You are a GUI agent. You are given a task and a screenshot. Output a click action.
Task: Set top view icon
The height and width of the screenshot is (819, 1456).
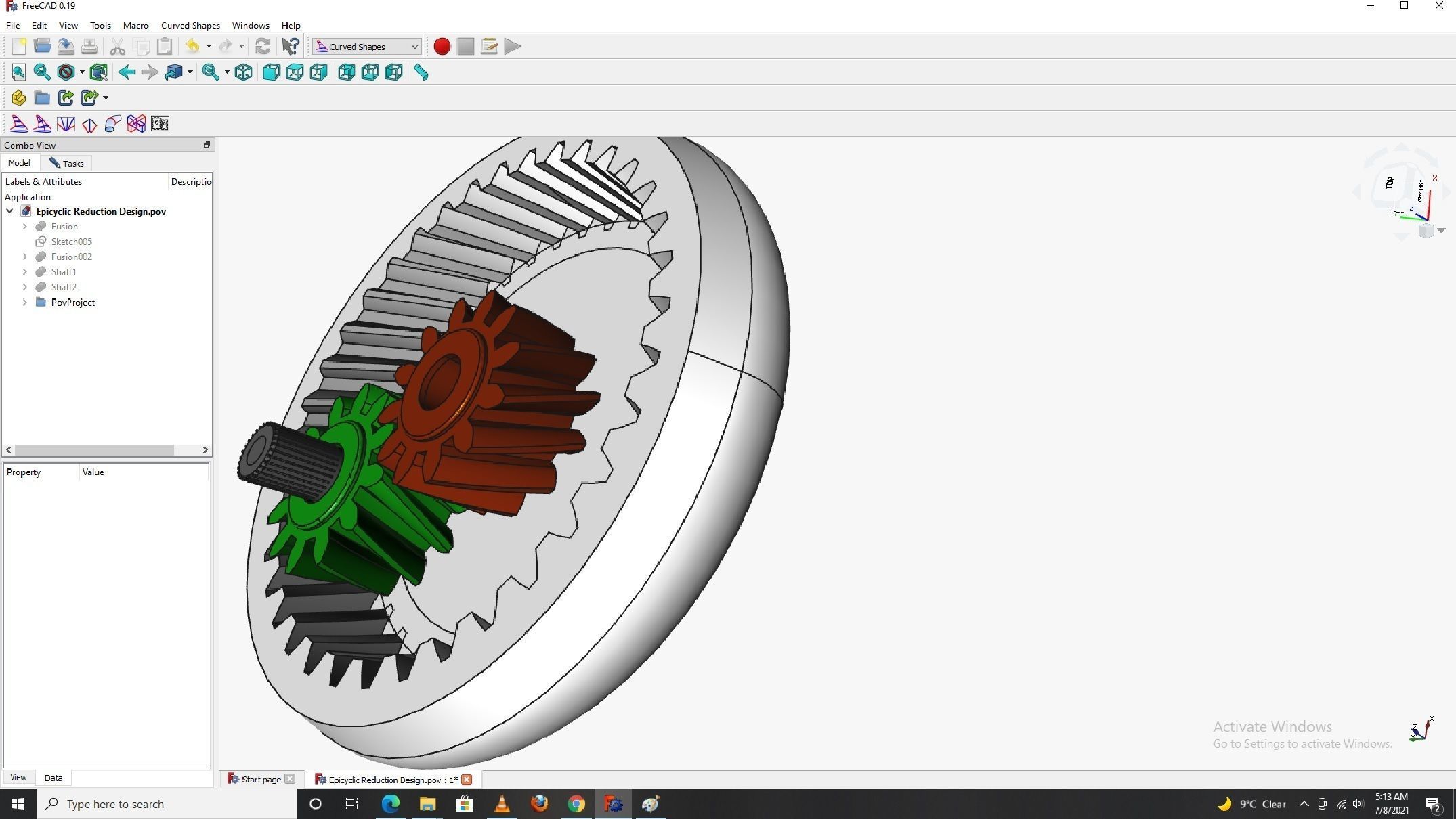click(295, 72)
